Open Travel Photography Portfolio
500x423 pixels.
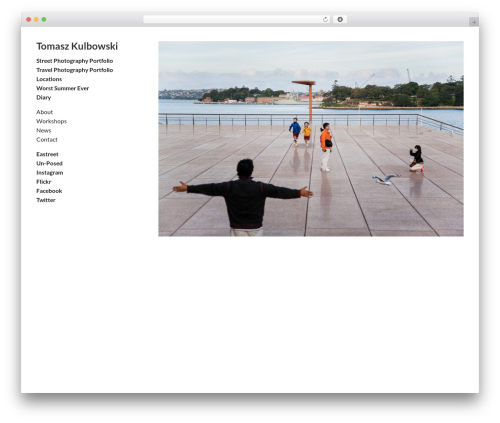[x=75, y=70]
